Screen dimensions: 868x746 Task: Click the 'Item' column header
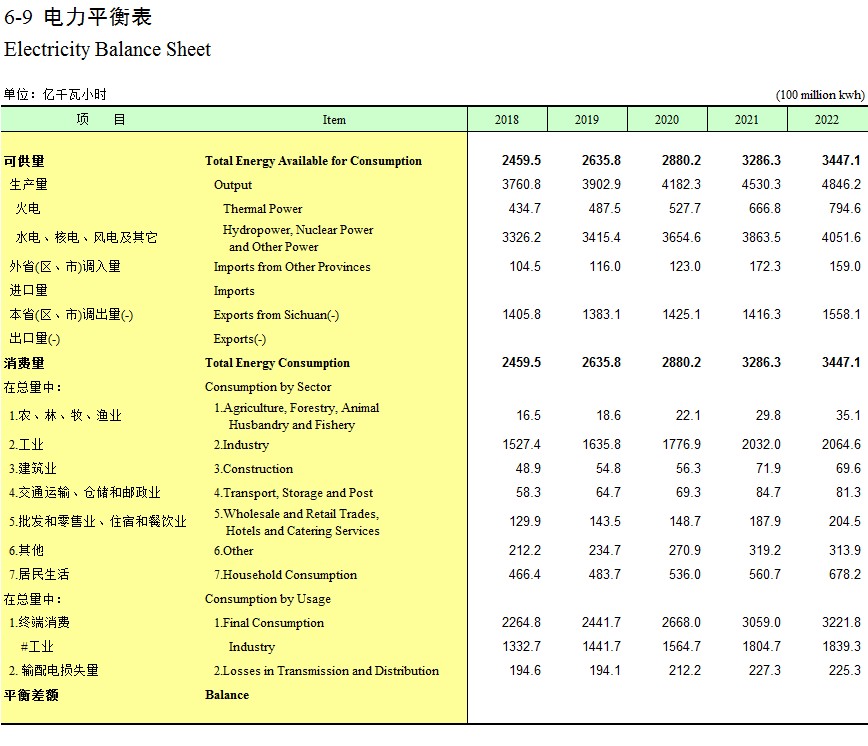pyautogui.click(x=334, y=120)
